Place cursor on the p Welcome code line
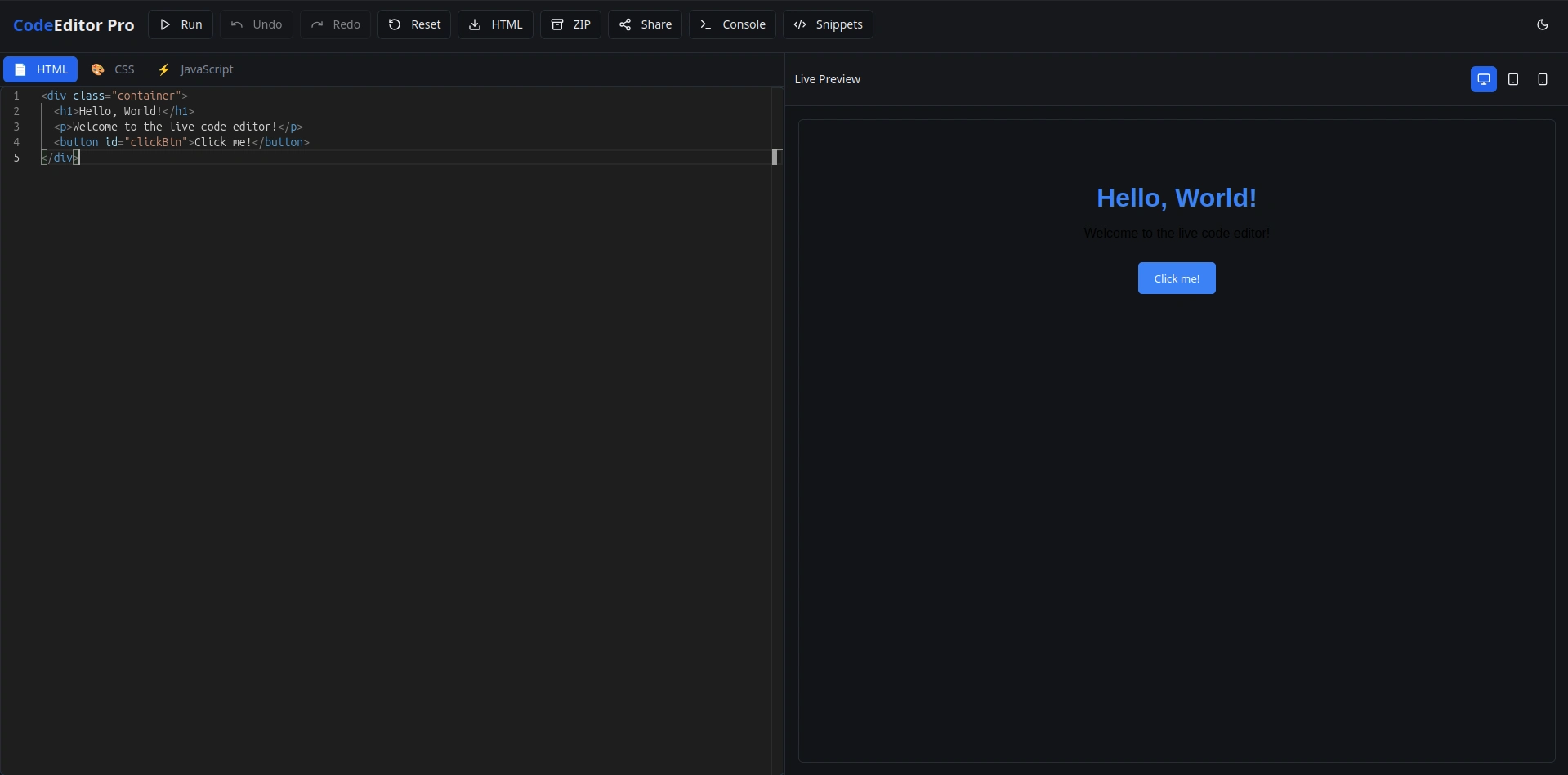Image resolution: width=1568 pixels, height=775 pixels. click(178, 127)
